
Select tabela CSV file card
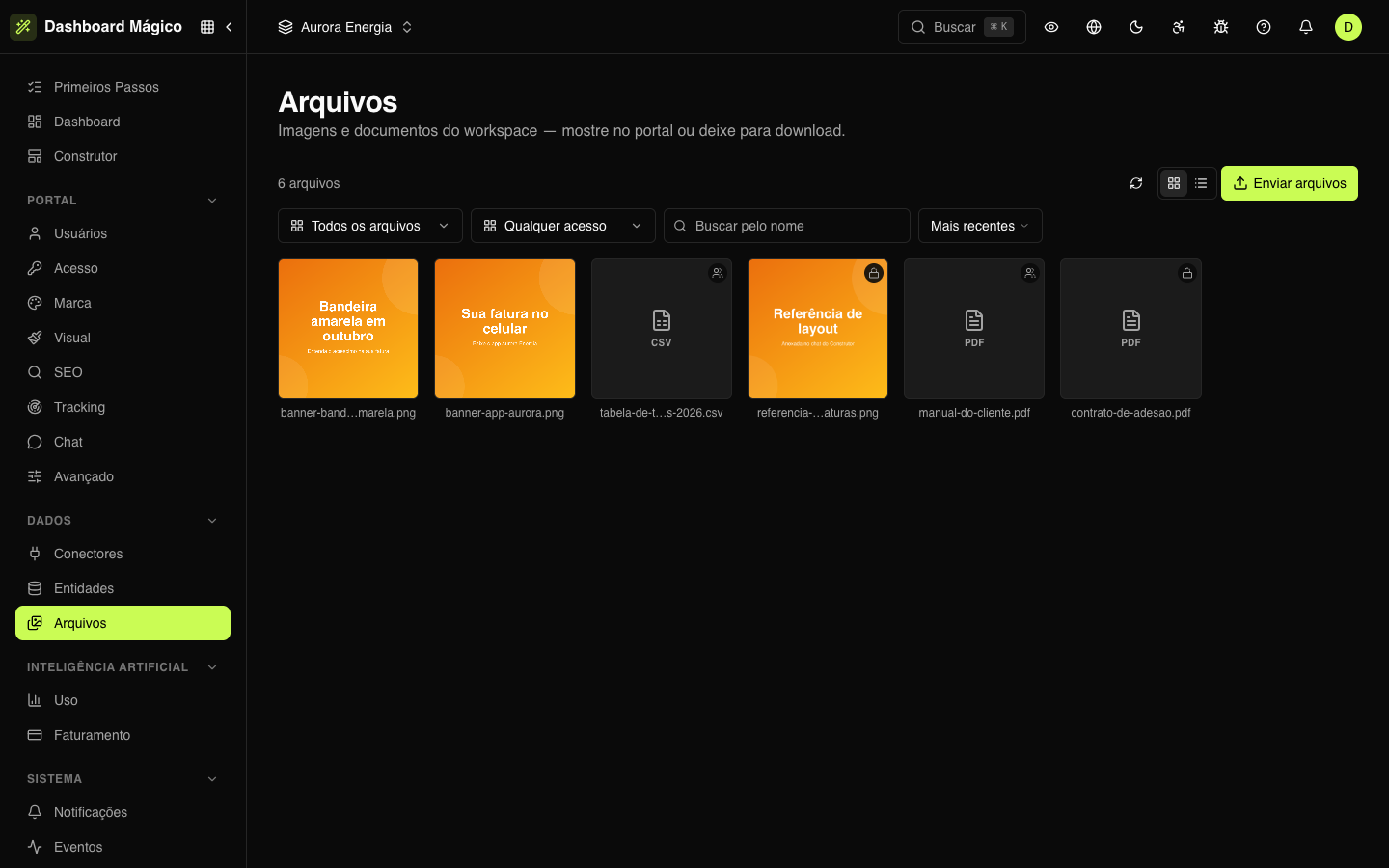661,329
